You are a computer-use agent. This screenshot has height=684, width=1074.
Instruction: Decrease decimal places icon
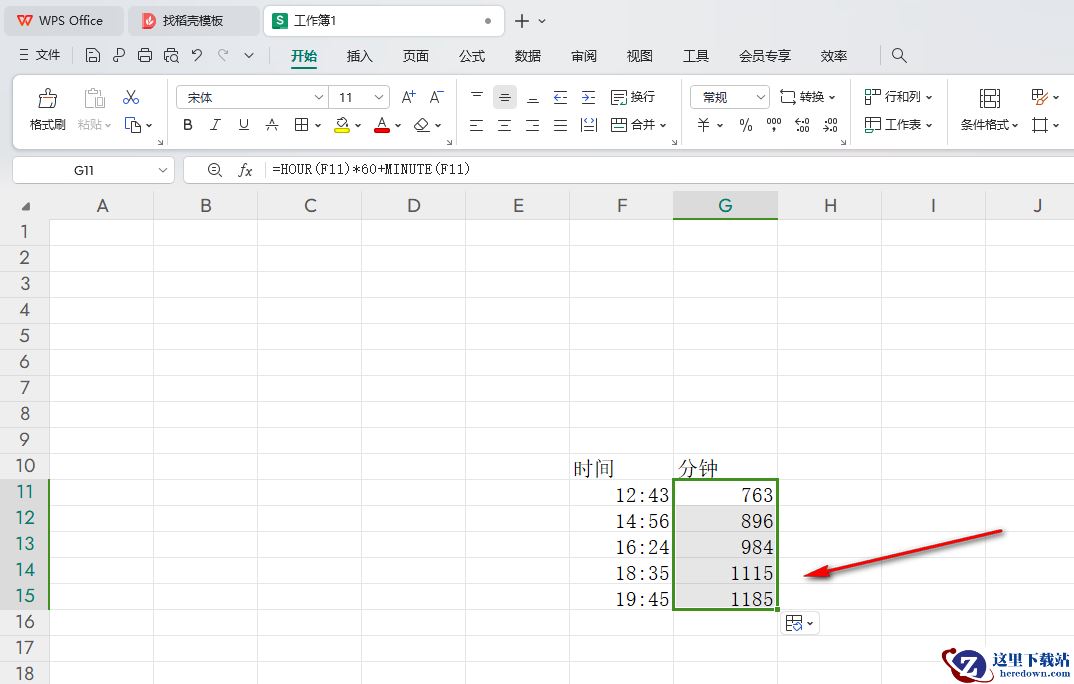coord(830,125)
